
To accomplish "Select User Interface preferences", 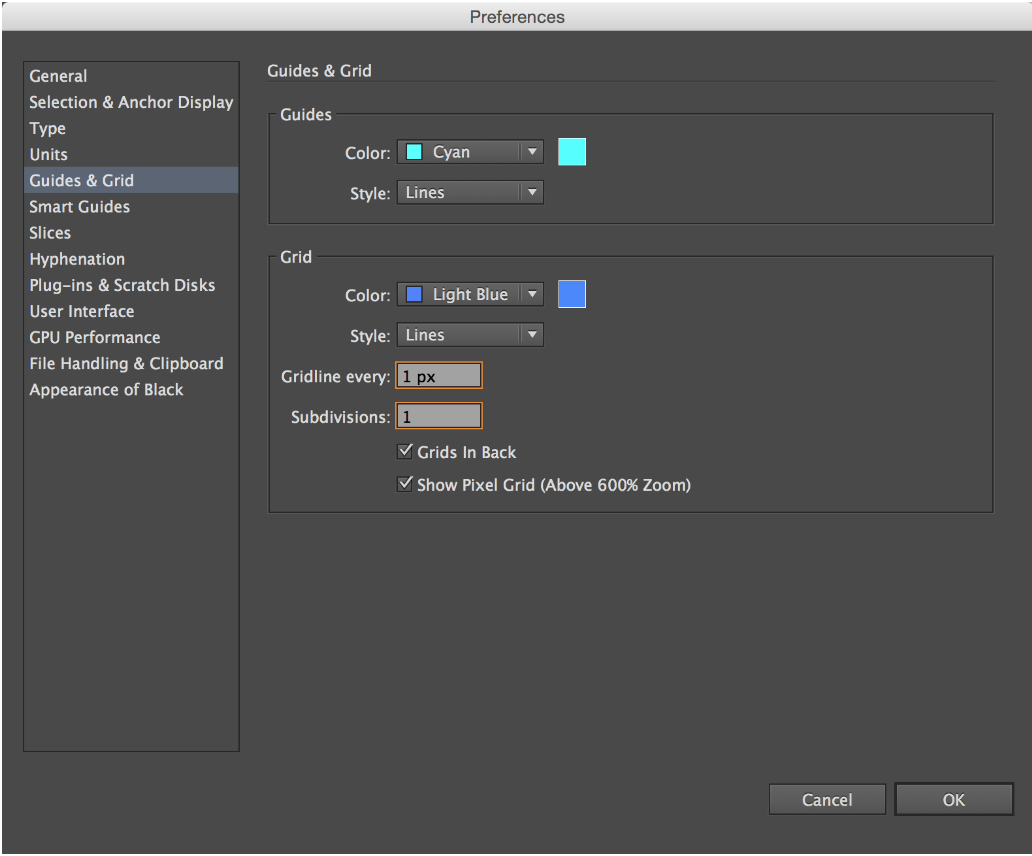I will pyautogui.click(x=131, y=311).
